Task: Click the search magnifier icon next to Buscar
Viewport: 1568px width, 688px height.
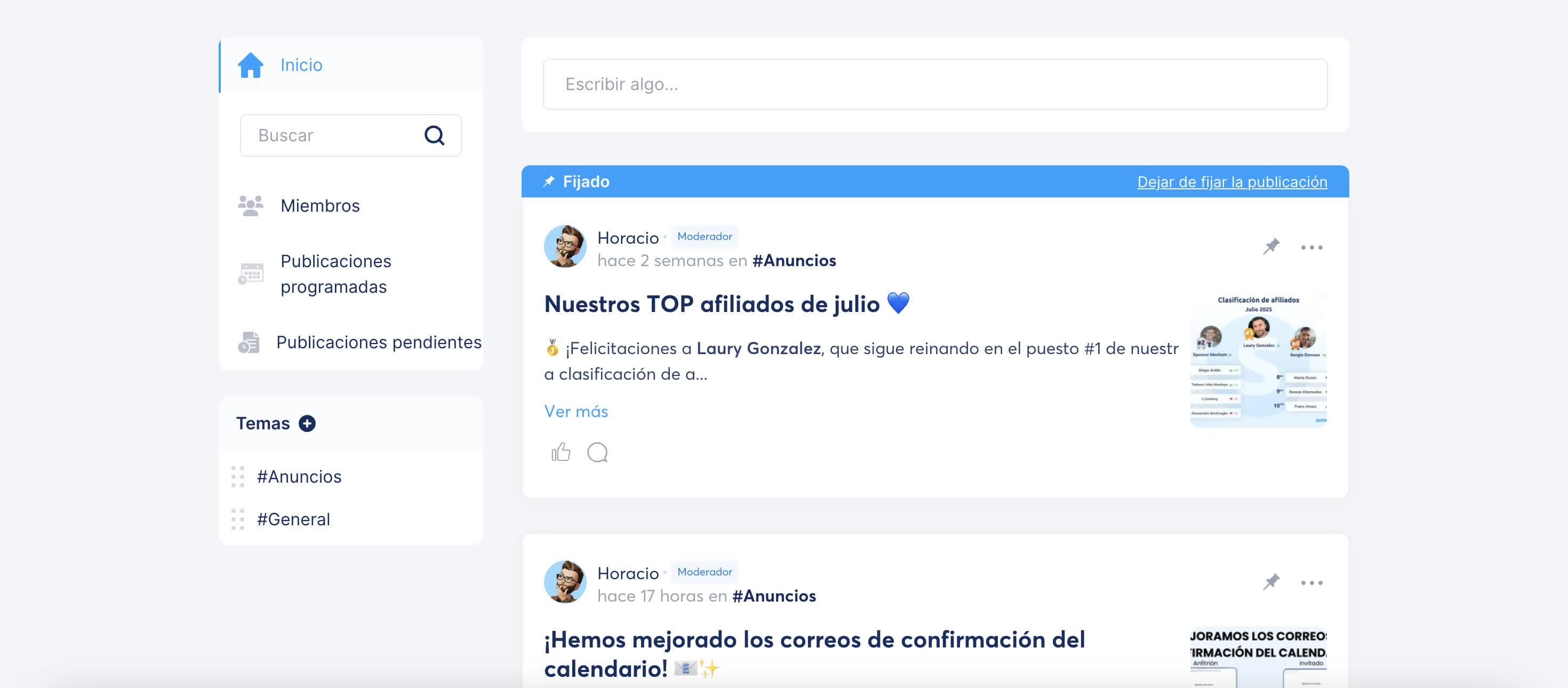Action: point(435,135)
